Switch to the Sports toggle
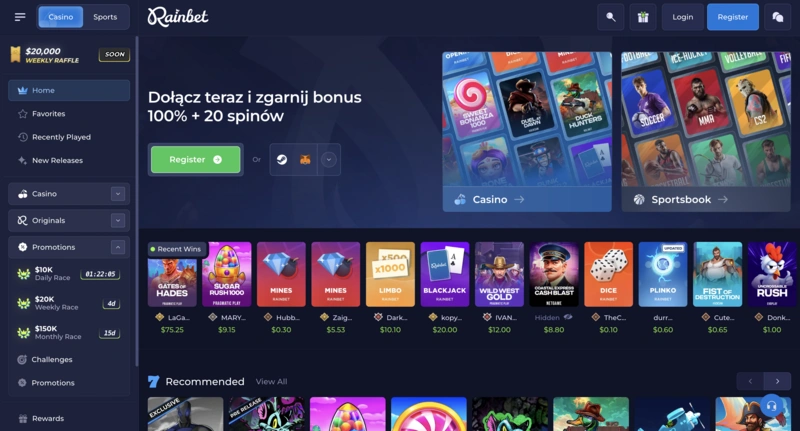The image size is (800, 431). [105, 17]
